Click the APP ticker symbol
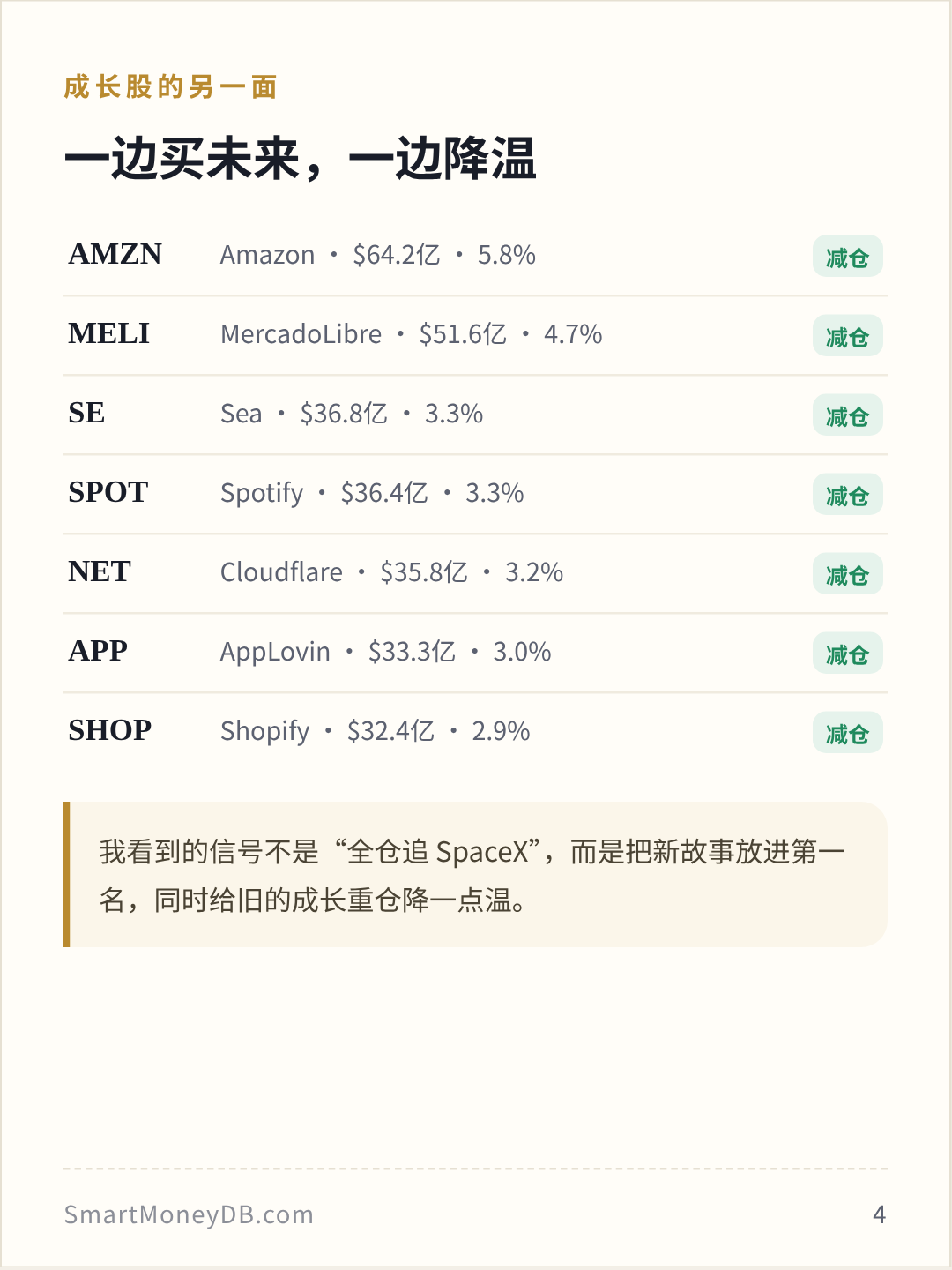The height and width of the screenshot is (1270, 952). point(98,651)
